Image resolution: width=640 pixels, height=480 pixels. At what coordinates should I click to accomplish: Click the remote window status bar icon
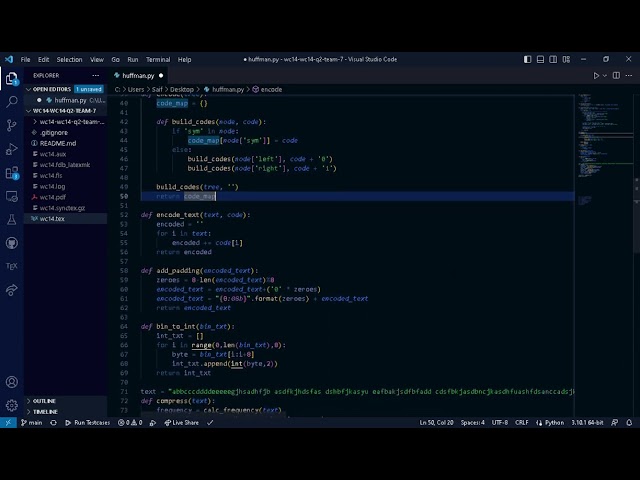tap(8, 422)
